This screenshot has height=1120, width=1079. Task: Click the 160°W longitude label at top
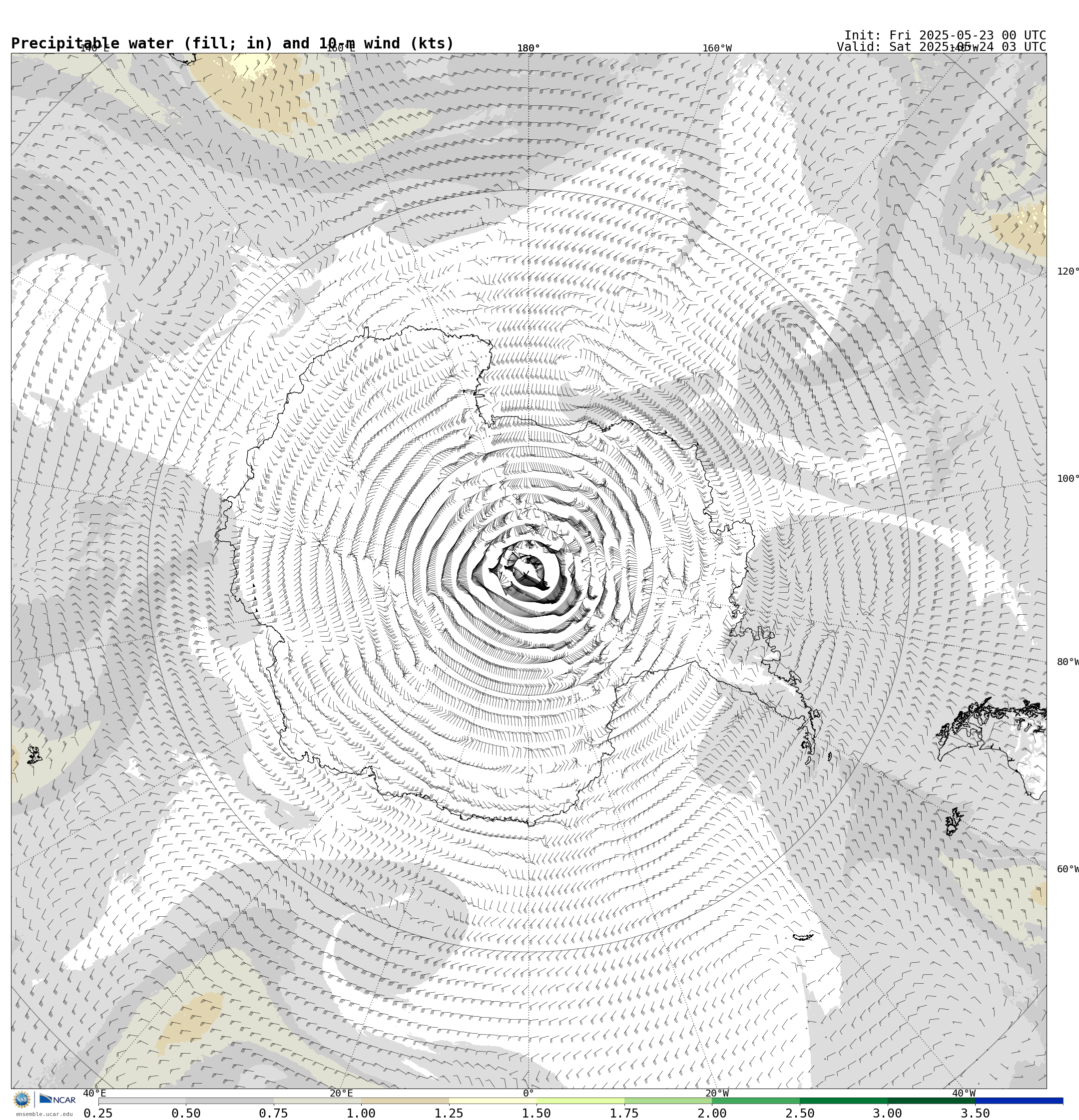[x=717, y=48]
